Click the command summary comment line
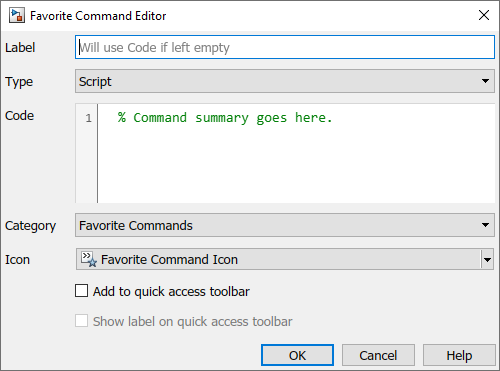The height and width of the screenshot is (371, 500). point(225,118)
